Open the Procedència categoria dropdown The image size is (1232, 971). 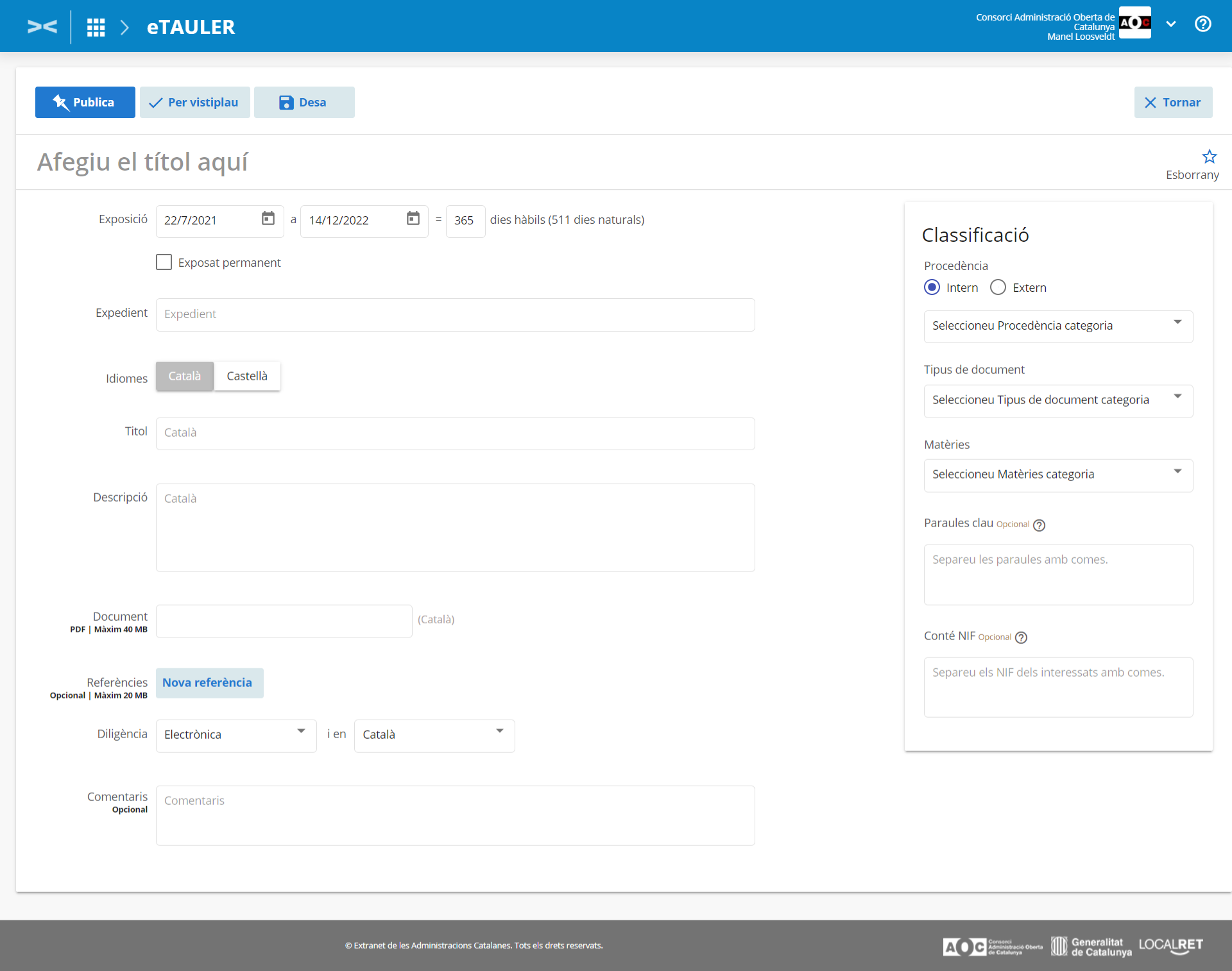point(1057,326)
